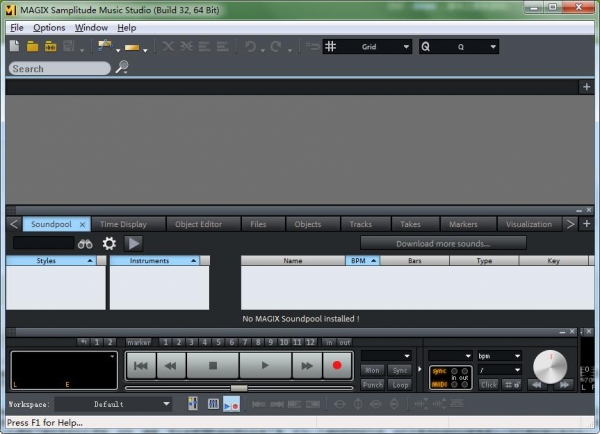
Task: Toggle Loop playback mode
Action: pyautogui.click(x=400, y=385)
